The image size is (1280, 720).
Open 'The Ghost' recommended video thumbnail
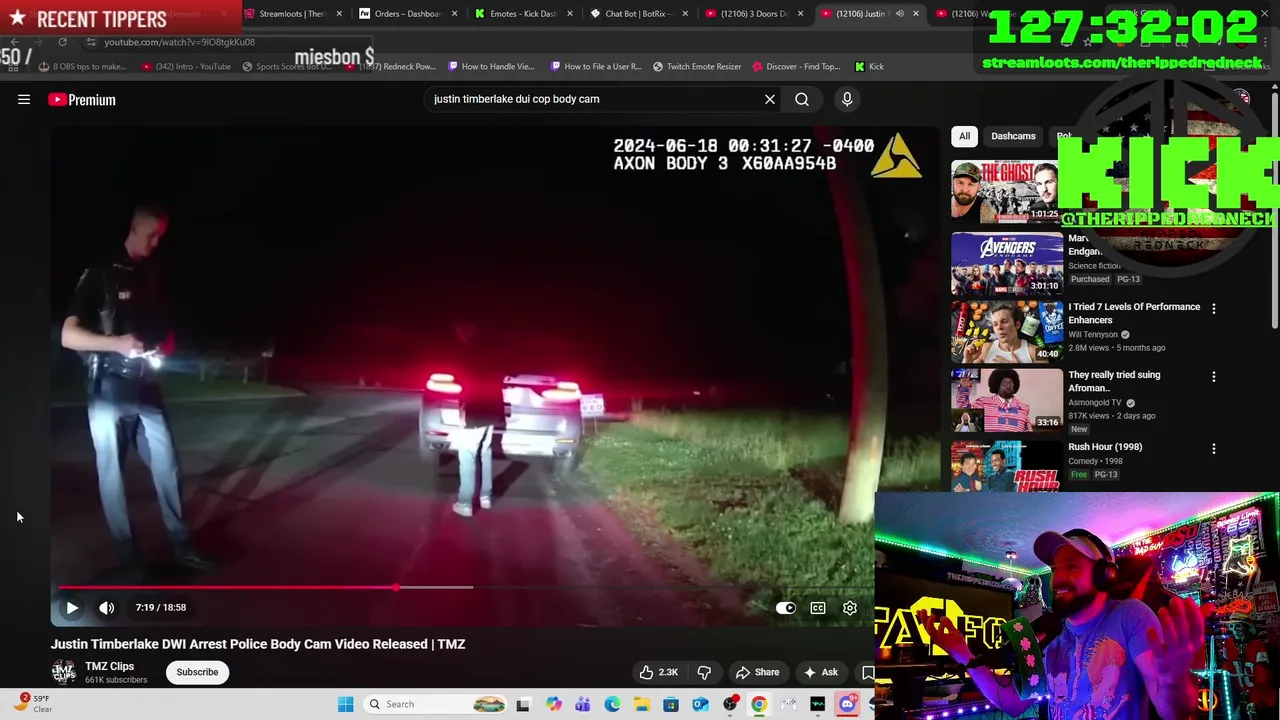click(x=1006, y=191)
